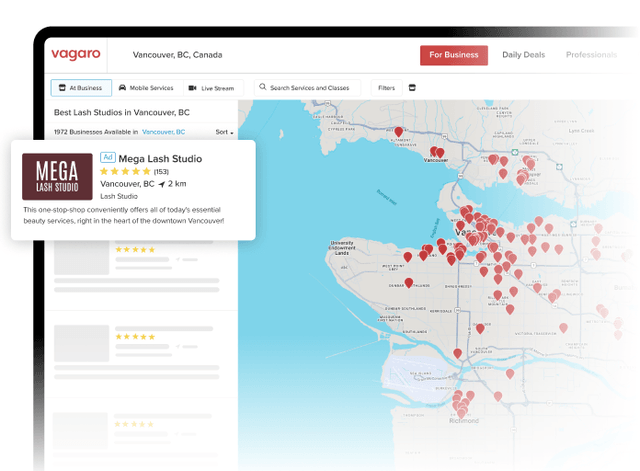Image resolution: width=640 pixels, height=471 pixels.
Task: Click the University Endowment Lands map label
Action: click(342, 248)
